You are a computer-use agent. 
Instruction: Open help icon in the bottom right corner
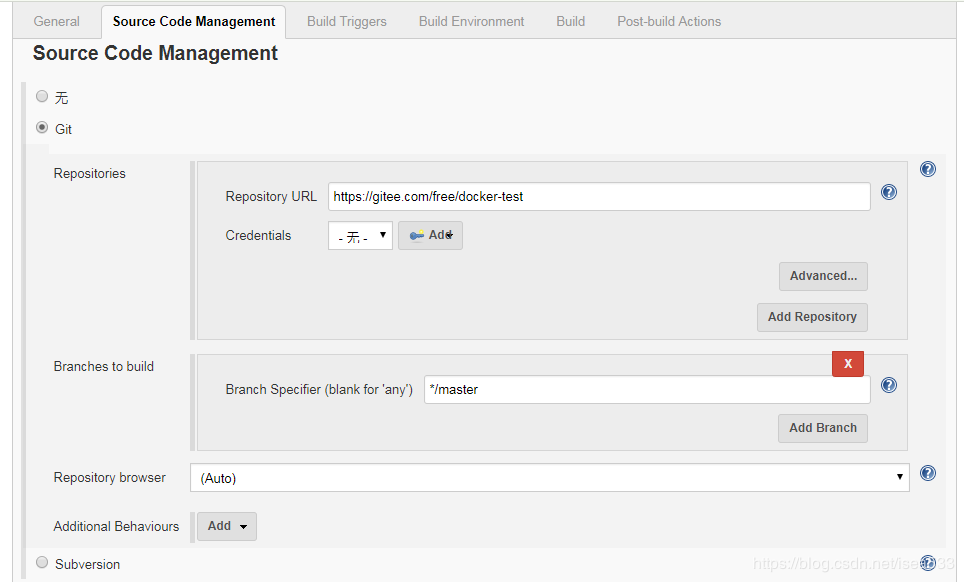928,563
